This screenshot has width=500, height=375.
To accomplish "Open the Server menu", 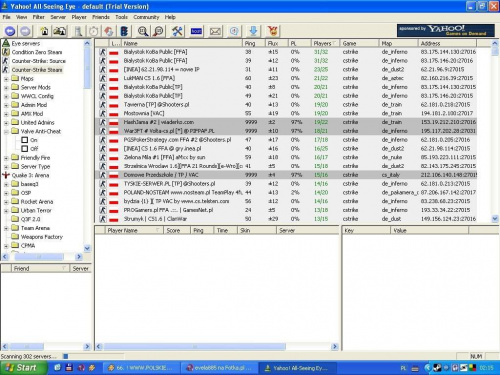I will [58, 17].
